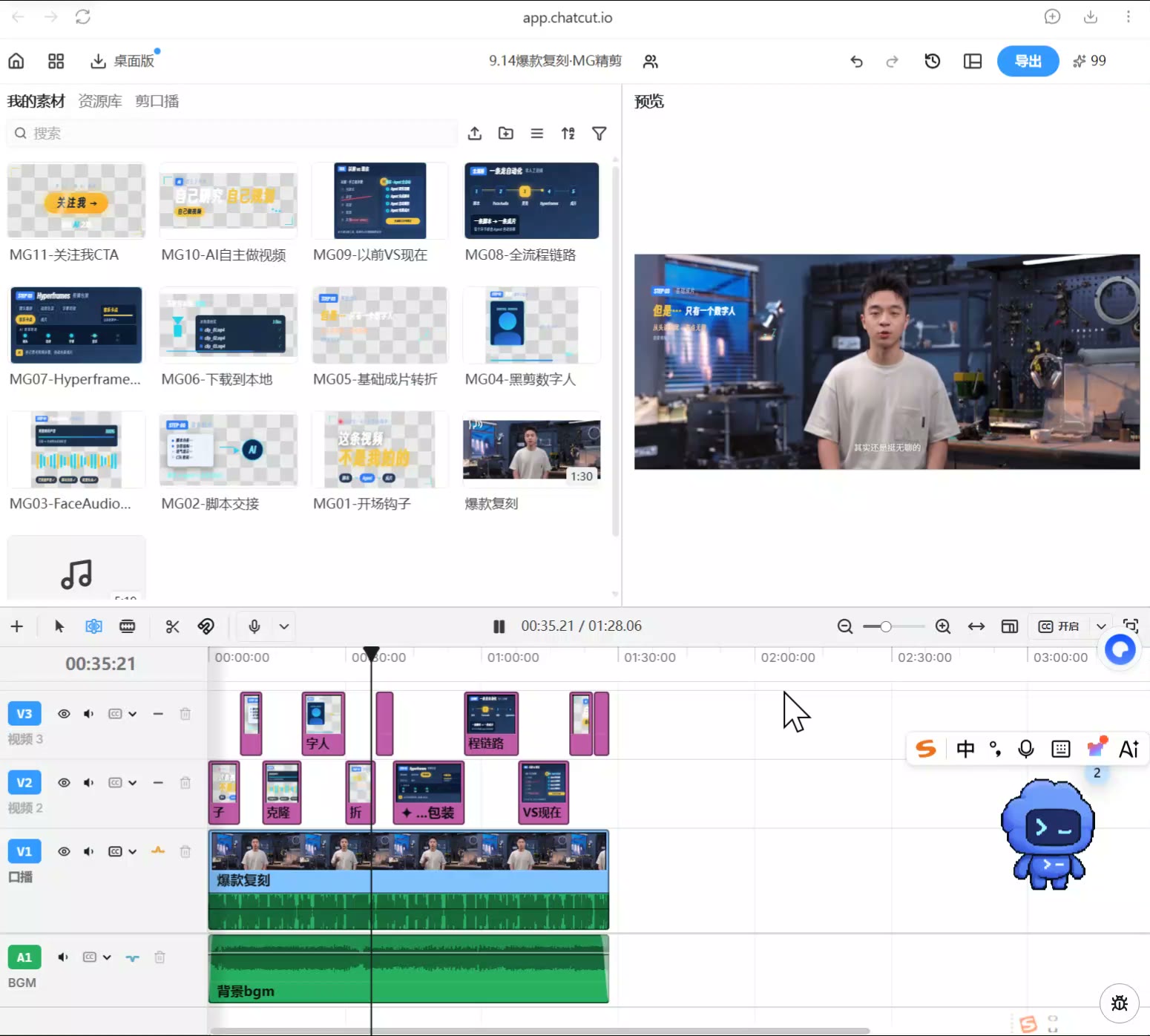This screenshot has width=1150, height=1036.
Task: Click the 桌面版 download button
Action: pyautogui.click(x=122, y=61)
